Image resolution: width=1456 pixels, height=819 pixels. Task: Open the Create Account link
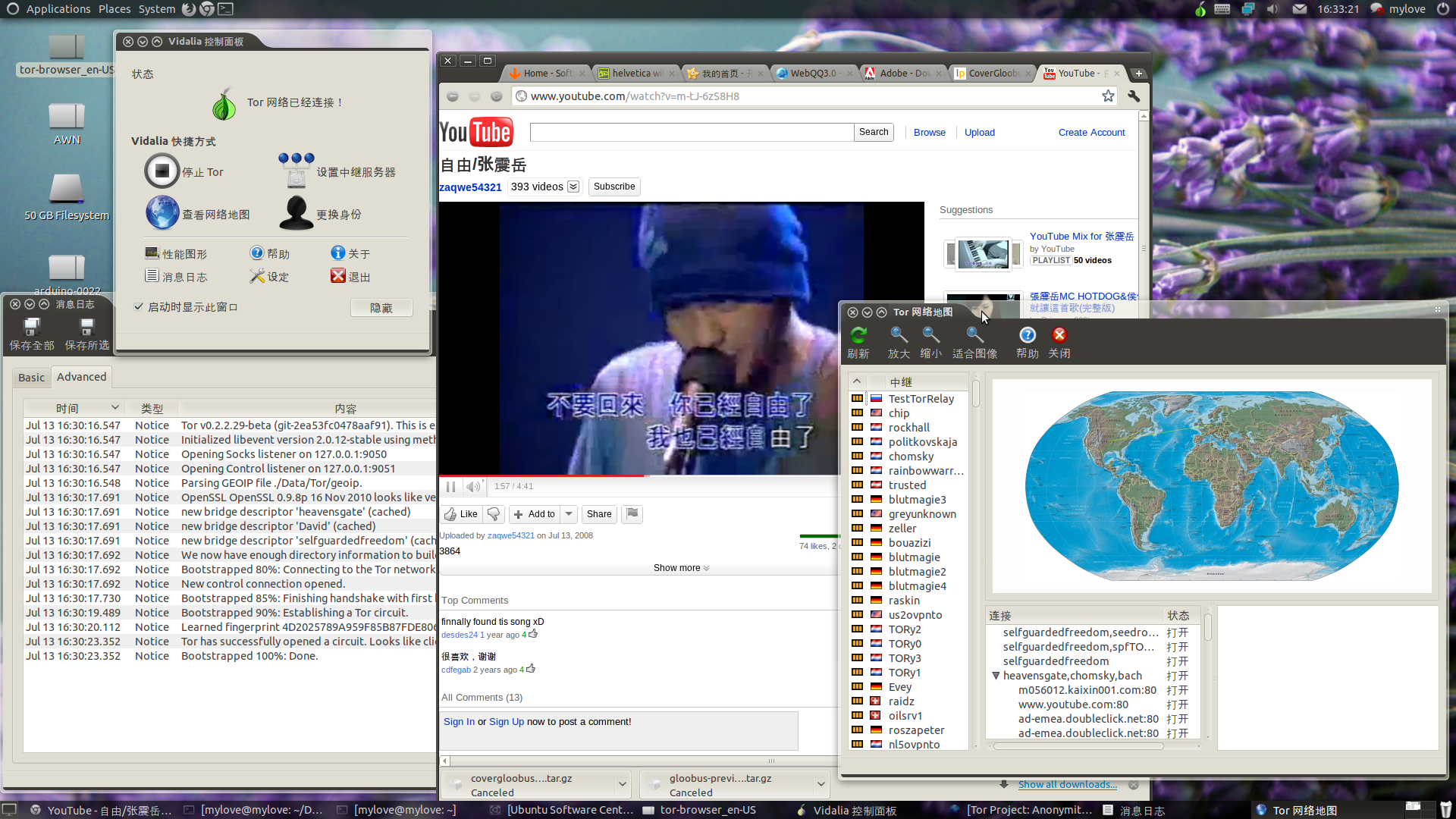[1091, 132]
